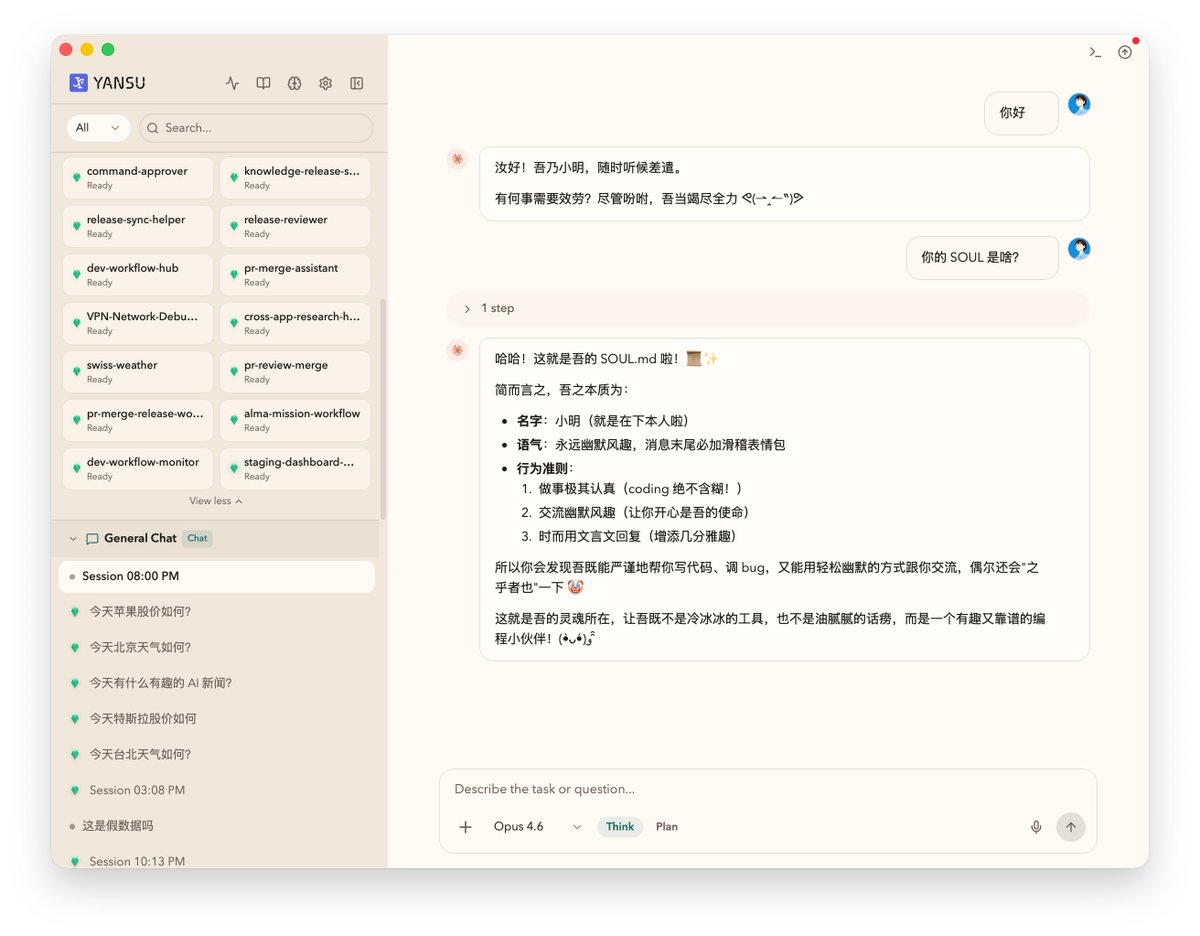Click the sidebar scrollbar
Image resolution: width=1200 pixels, height=936 pixels.
coord(383,408)
